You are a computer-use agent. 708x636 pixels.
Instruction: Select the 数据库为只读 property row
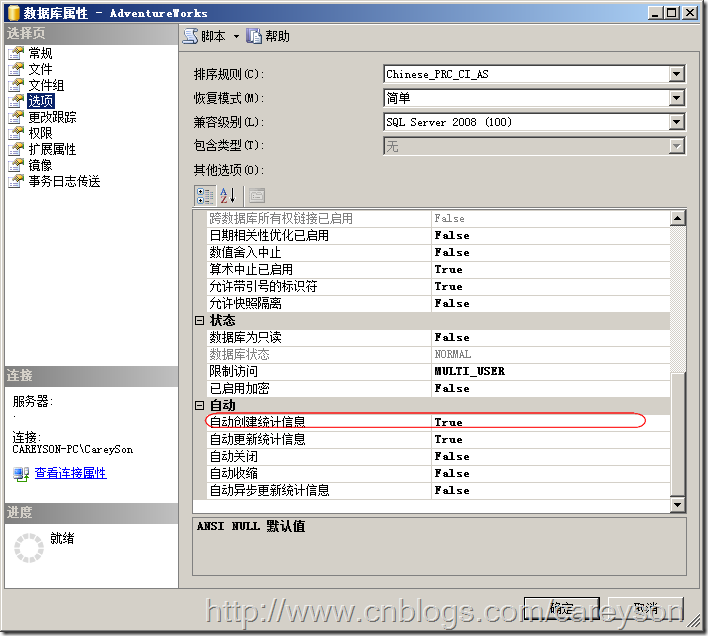coord(438,338)
